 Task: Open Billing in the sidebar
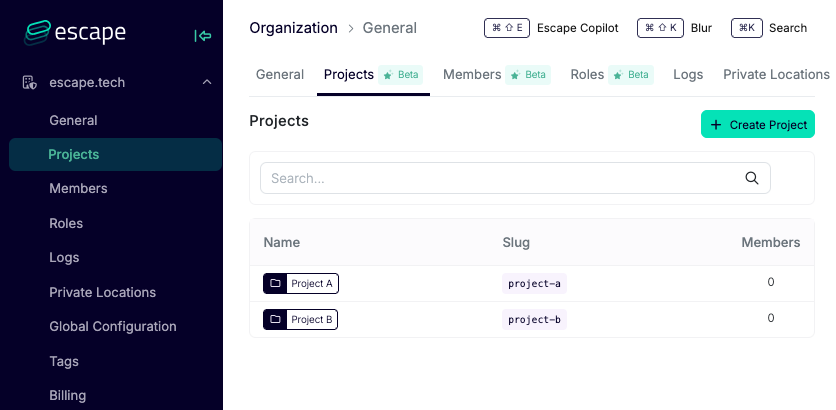tap(67, 396)
